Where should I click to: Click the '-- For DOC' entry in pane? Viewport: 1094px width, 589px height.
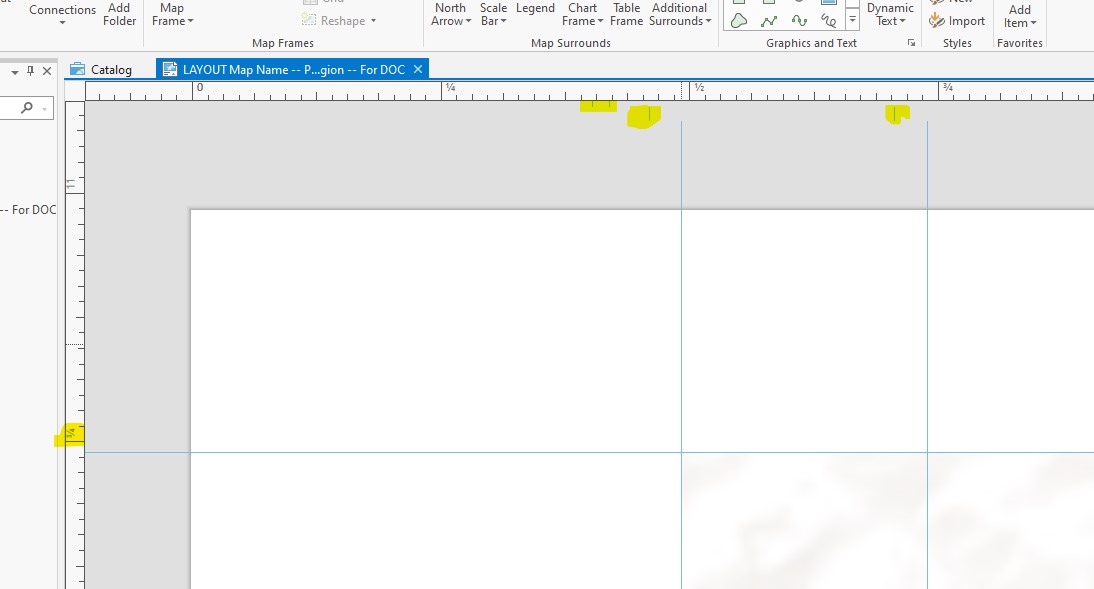29,209
